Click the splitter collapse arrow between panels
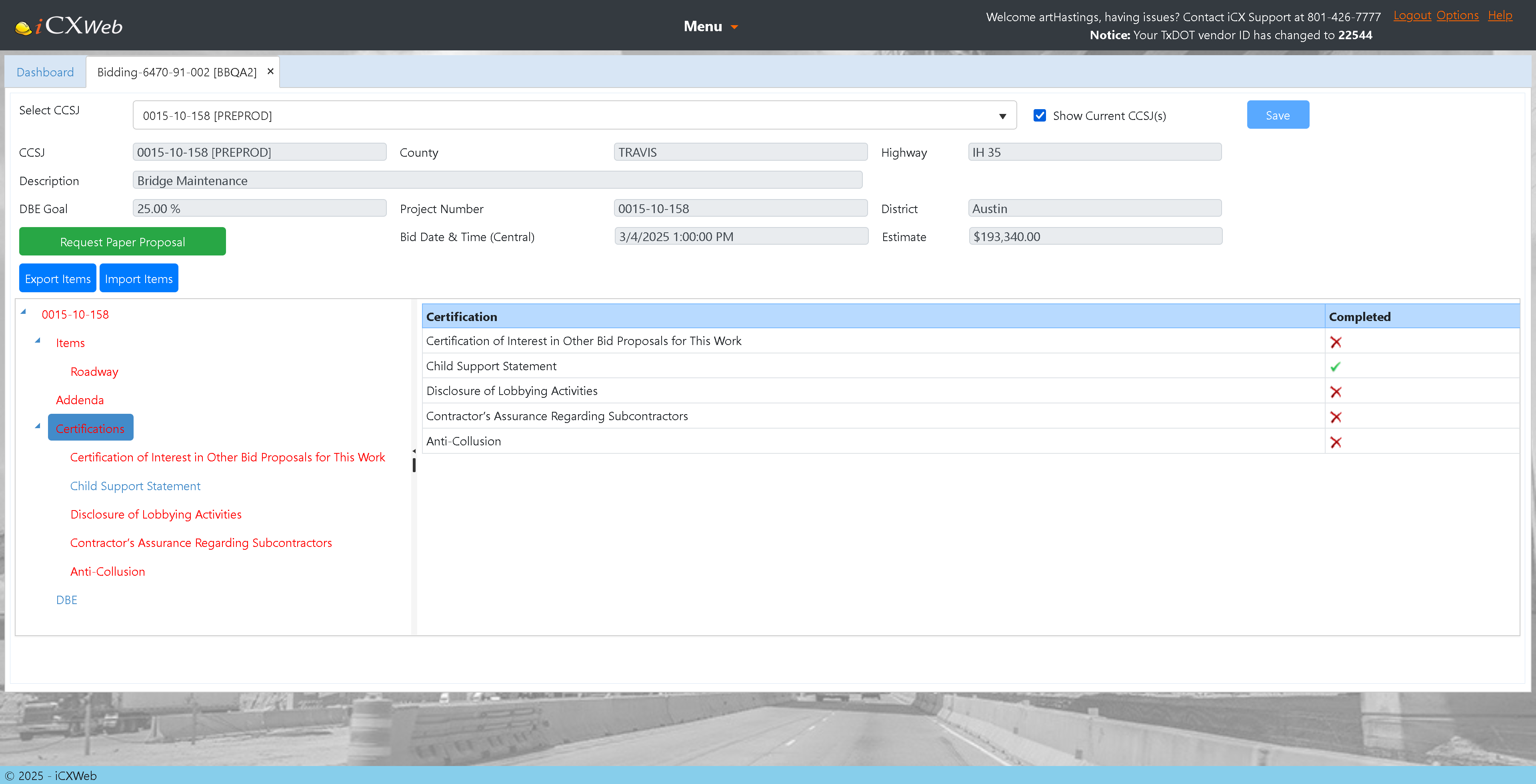 click(414, 452)
